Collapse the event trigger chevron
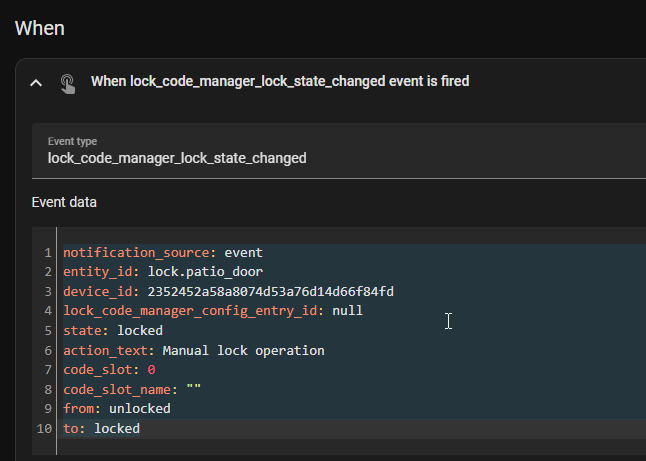This screenshot has height=461, width=646. coord(36,83)
